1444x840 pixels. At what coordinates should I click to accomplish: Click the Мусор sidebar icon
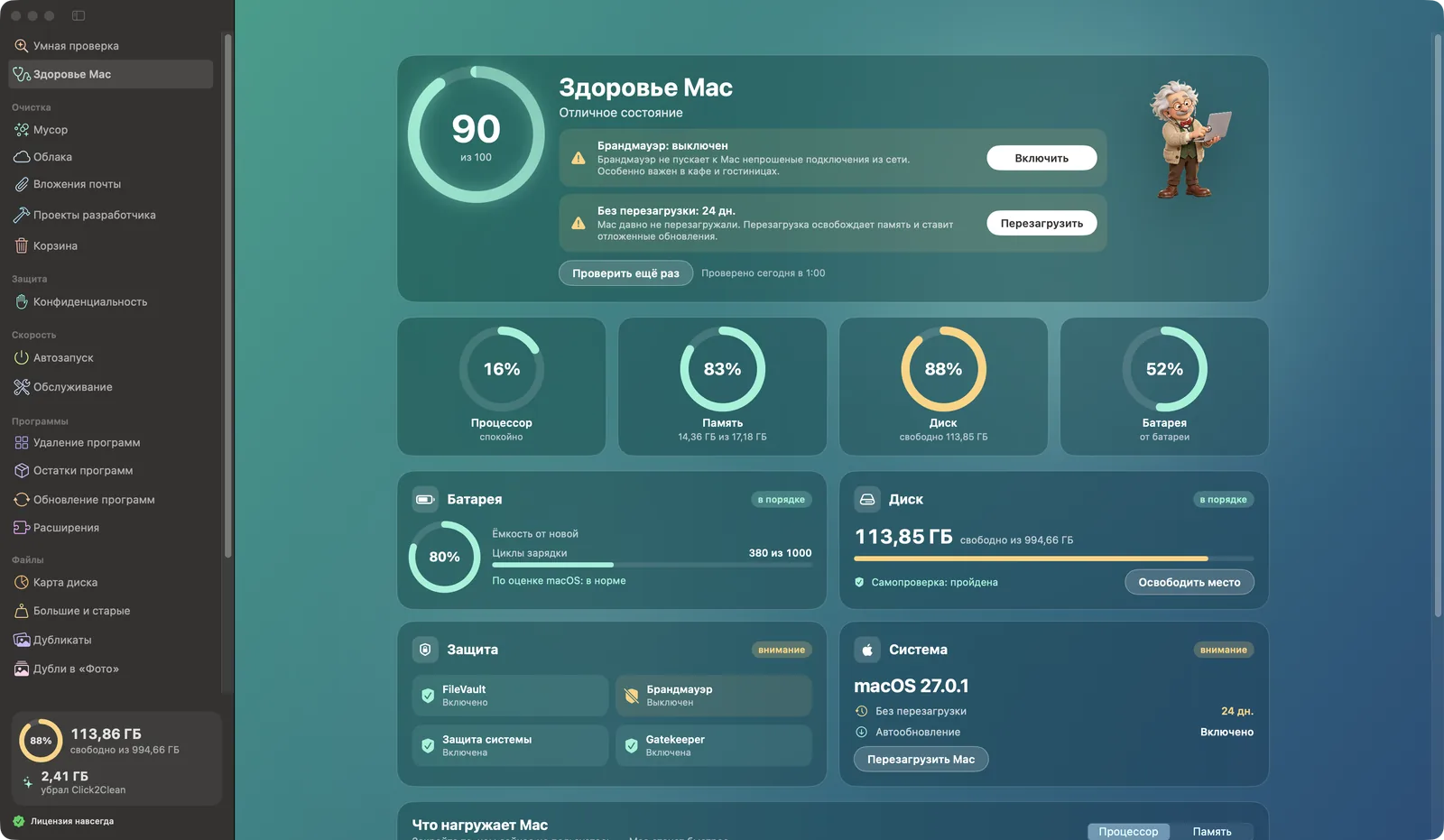click(22, 130)
